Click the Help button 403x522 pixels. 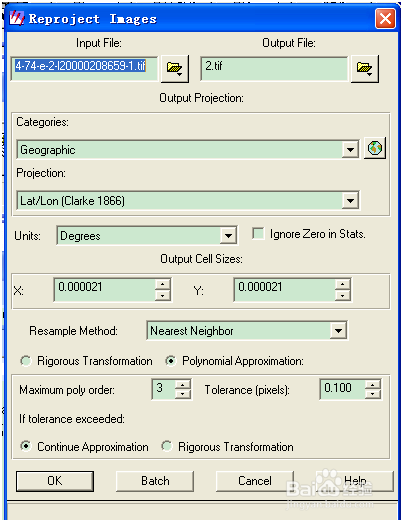355,481
